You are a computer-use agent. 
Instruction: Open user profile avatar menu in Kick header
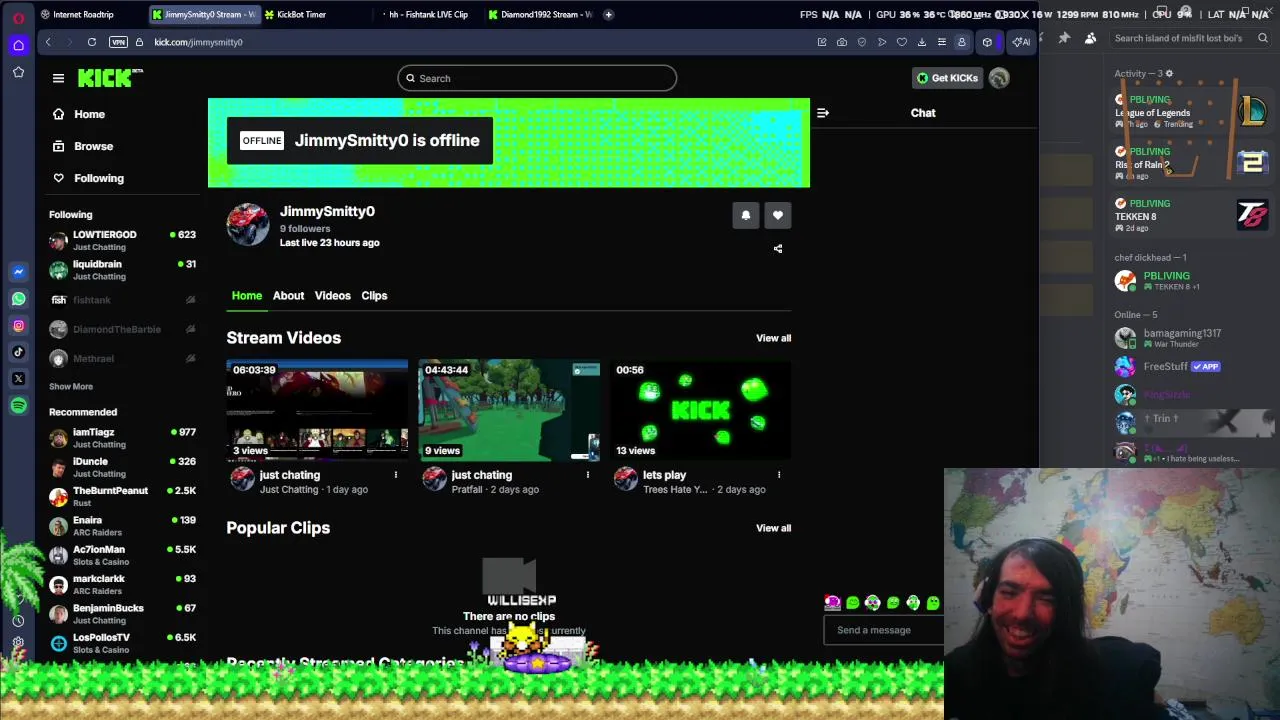tap(999, 78)
